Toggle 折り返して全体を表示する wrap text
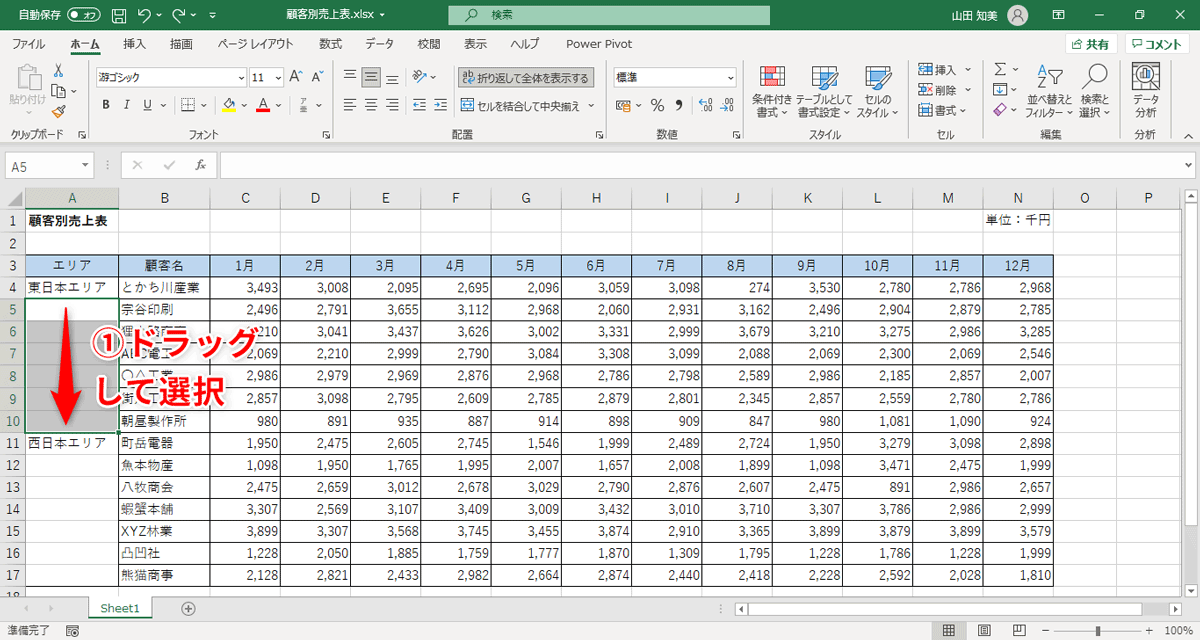 (x=526, y=77)
